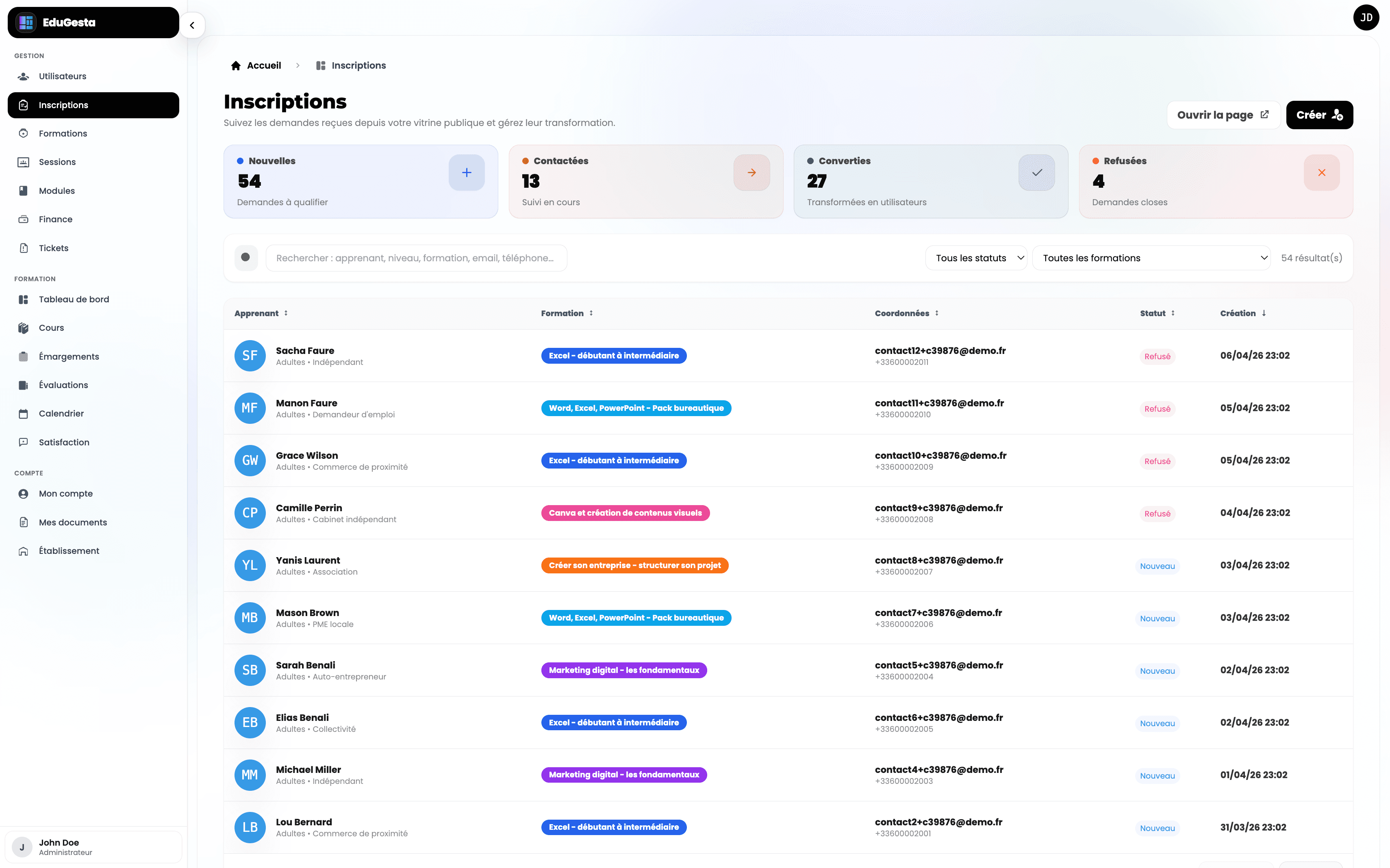Go to Émargements in sidebar
Image resolution: width=1390 pixels, height=868 pixels.
[x=69, y=356]
